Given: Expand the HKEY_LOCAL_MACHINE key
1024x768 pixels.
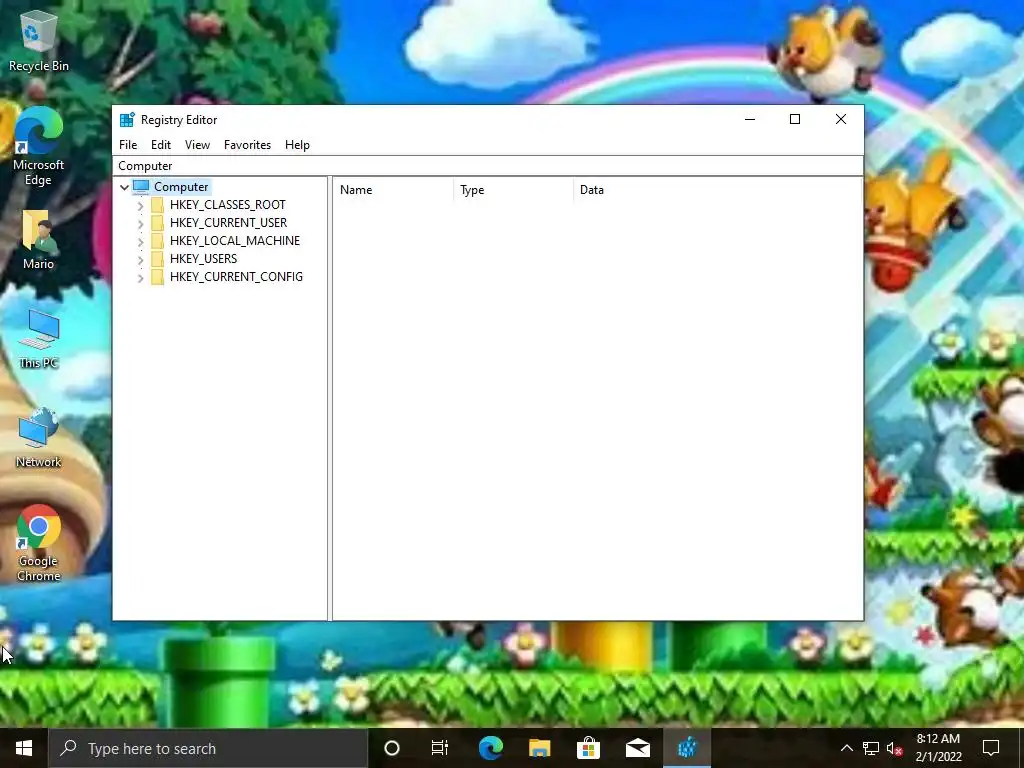Looking at the screenshot, I should click(x=140, y=242).
